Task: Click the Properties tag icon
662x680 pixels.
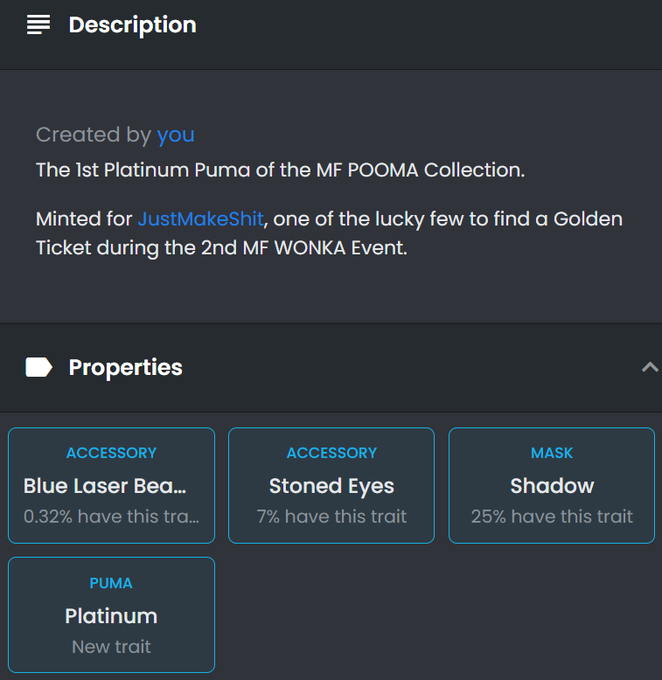Action: click(x=39, y=367)
